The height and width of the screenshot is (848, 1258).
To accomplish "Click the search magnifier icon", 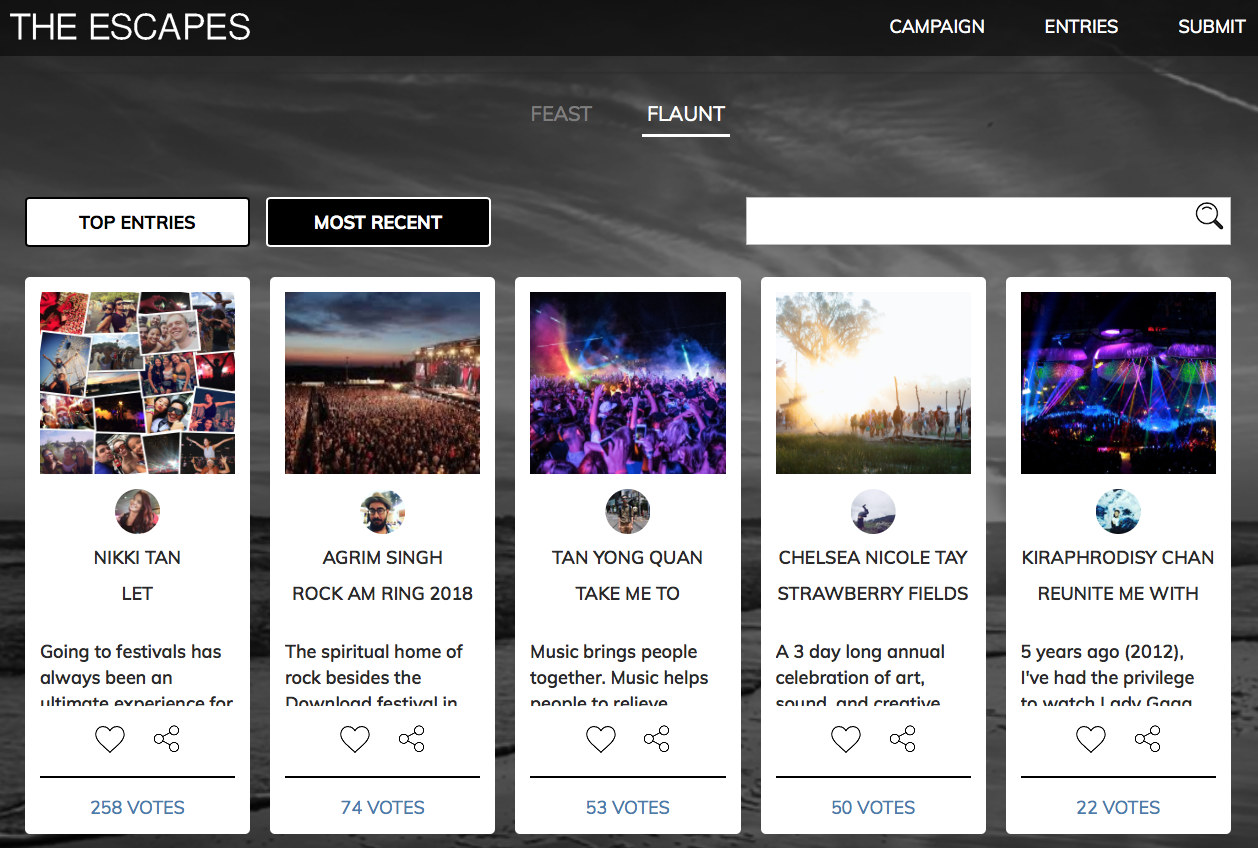I will tap(1208, 216).
